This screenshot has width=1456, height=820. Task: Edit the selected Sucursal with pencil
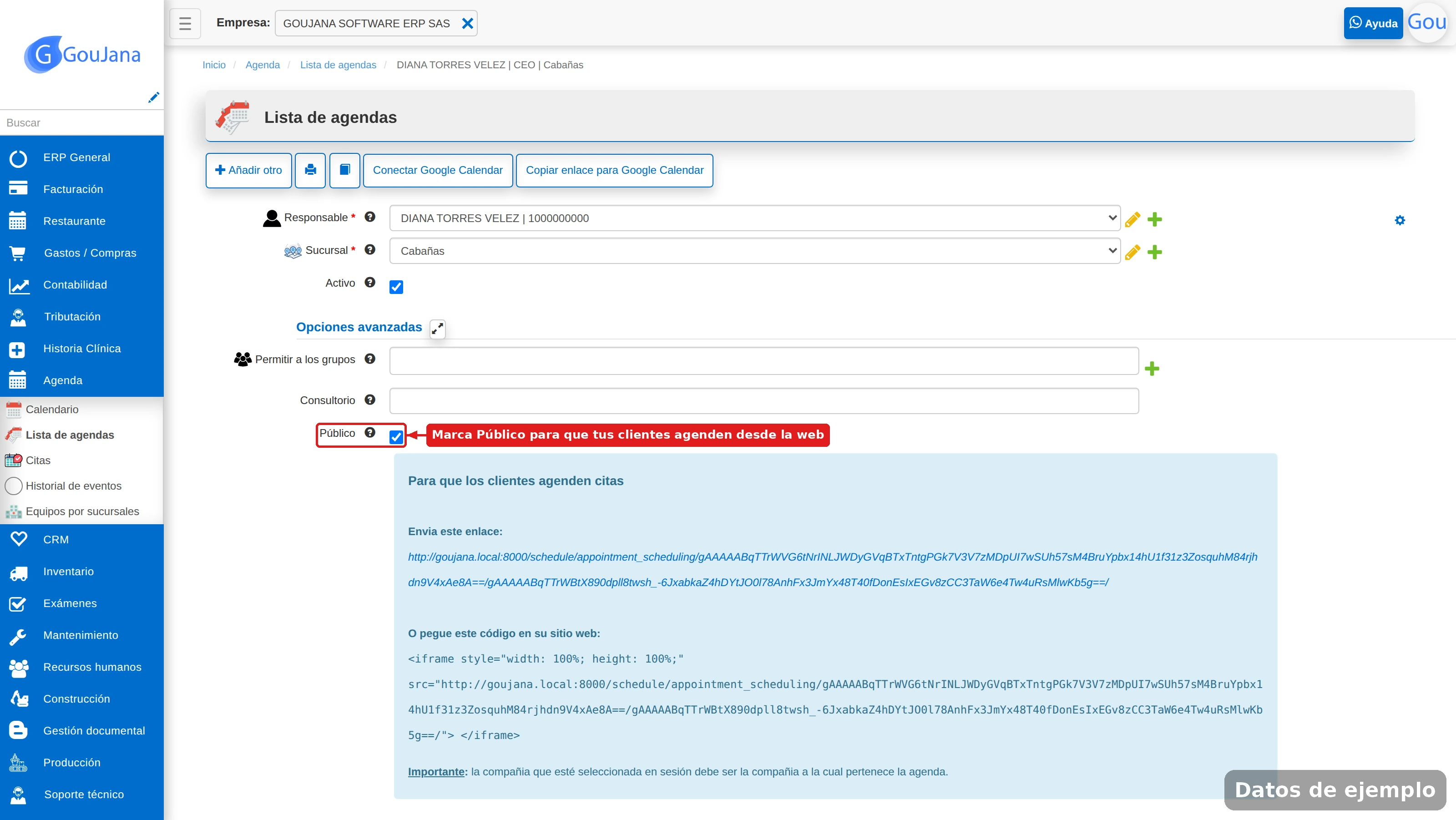pyautogui.click(x=1132, y=252)
